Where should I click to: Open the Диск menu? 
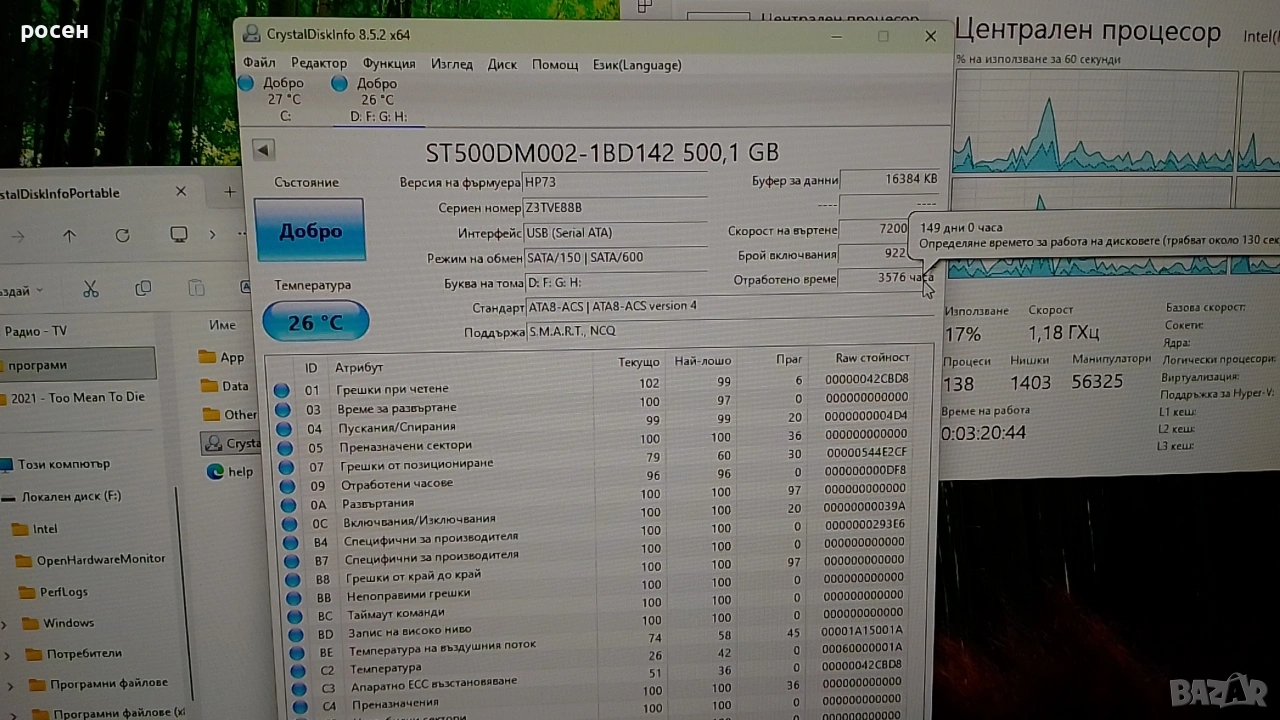click(x=502, y=64)
